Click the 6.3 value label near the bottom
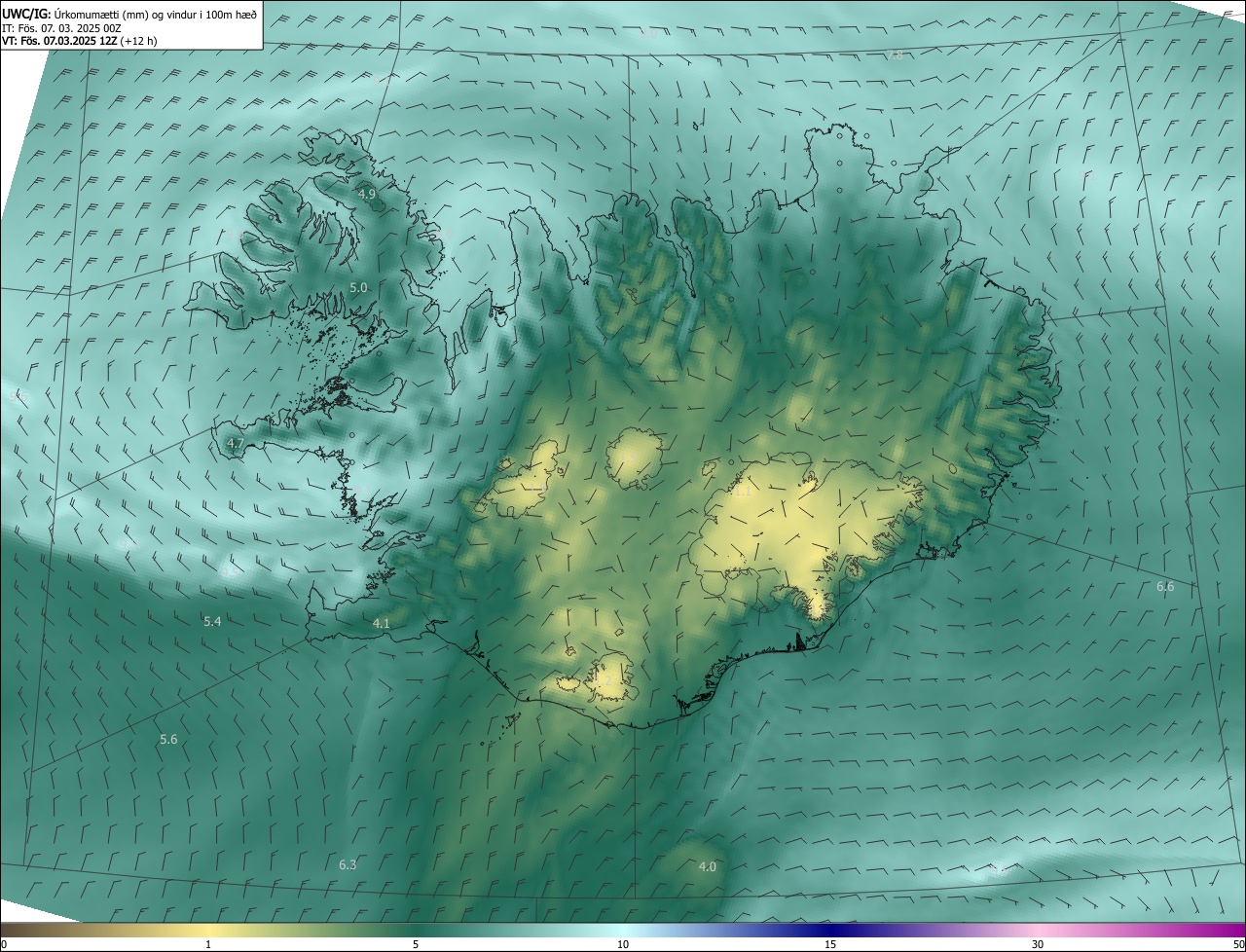The height and width of the screenshot is (952, 1246). pyautogui.click(x=348, y=864)
